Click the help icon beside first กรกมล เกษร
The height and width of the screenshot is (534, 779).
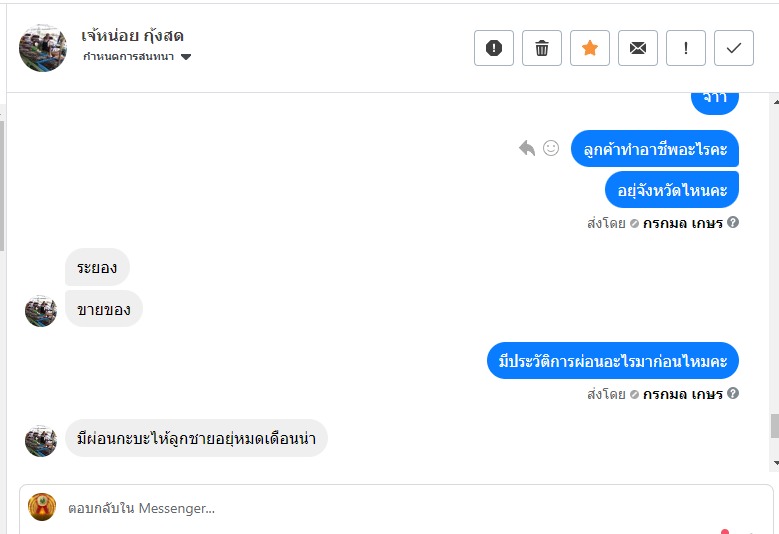coord(733,223)
